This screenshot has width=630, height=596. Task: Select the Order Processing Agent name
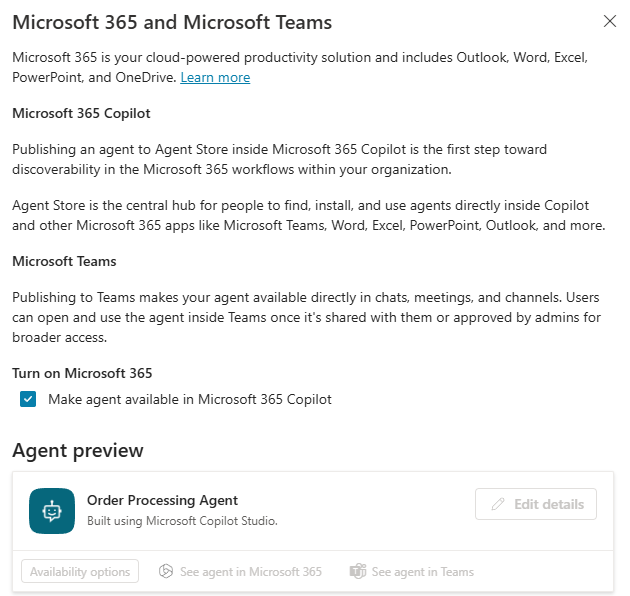tap(162, 500)
